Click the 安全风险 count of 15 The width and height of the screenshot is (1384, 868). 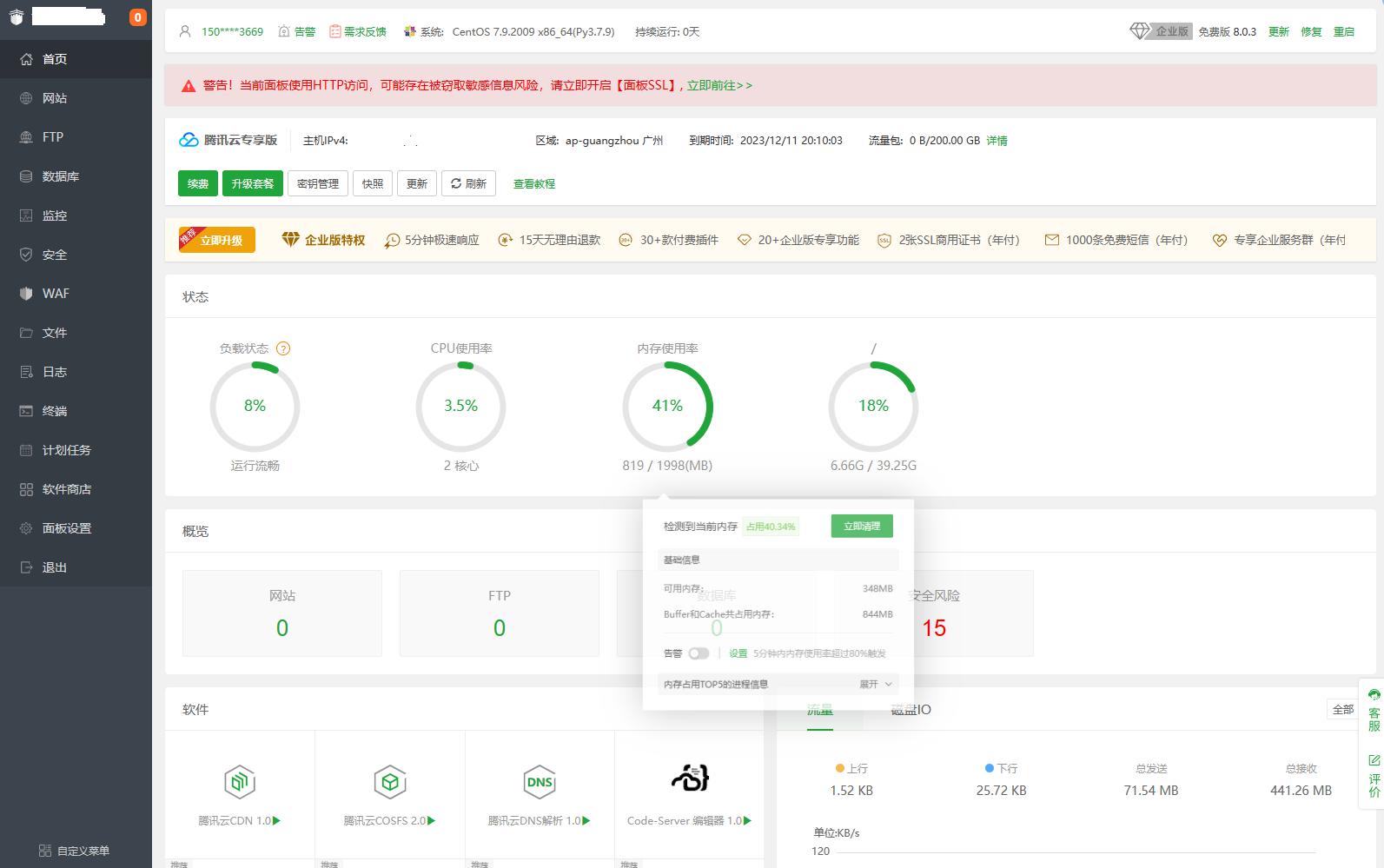click(934, 628)
